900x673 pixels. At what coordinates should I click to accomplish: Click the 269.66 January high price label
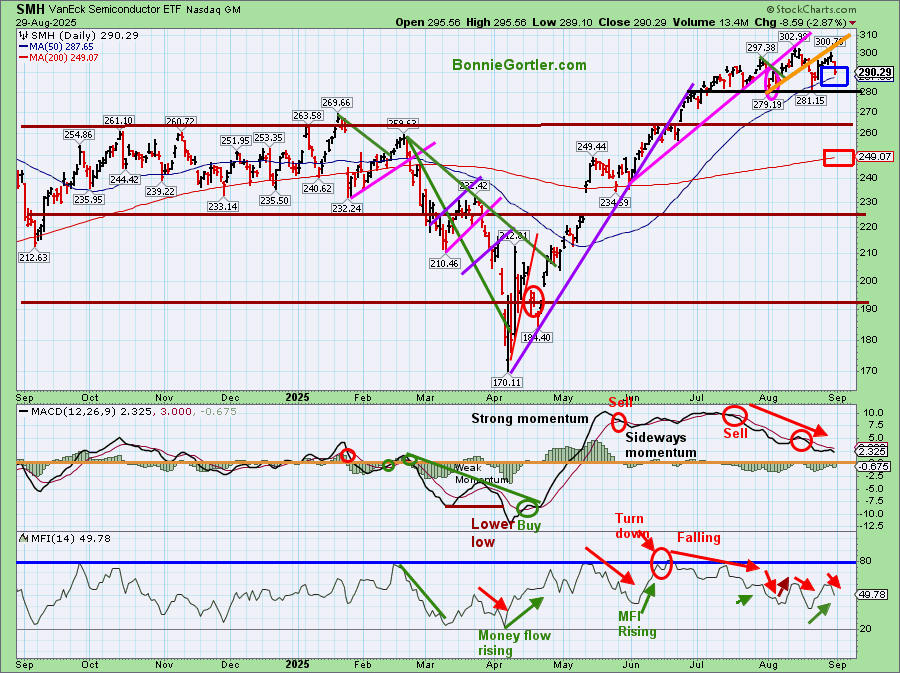point(336,102)
